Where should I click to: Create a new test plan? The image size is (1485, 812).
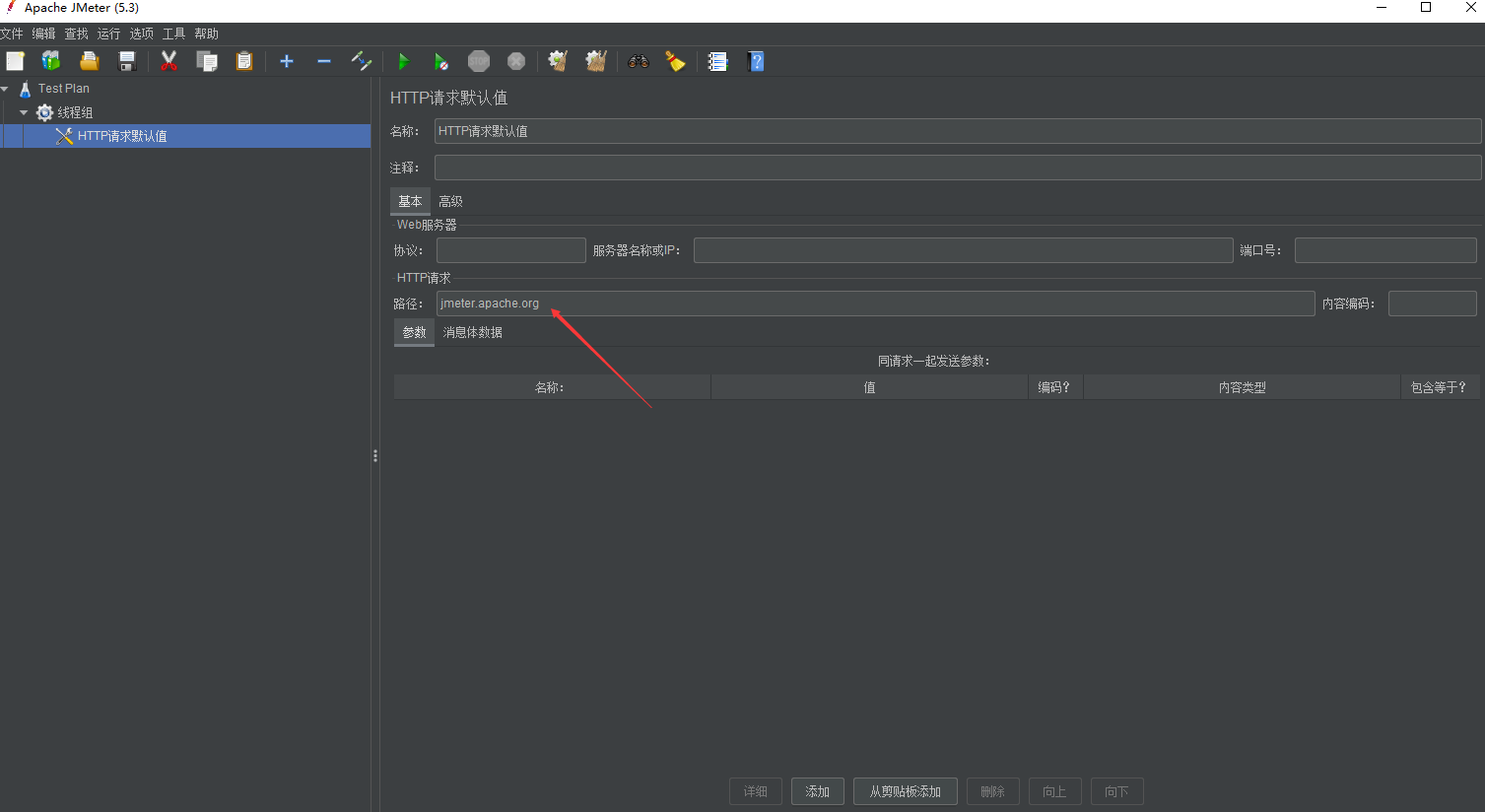(15, 61)
